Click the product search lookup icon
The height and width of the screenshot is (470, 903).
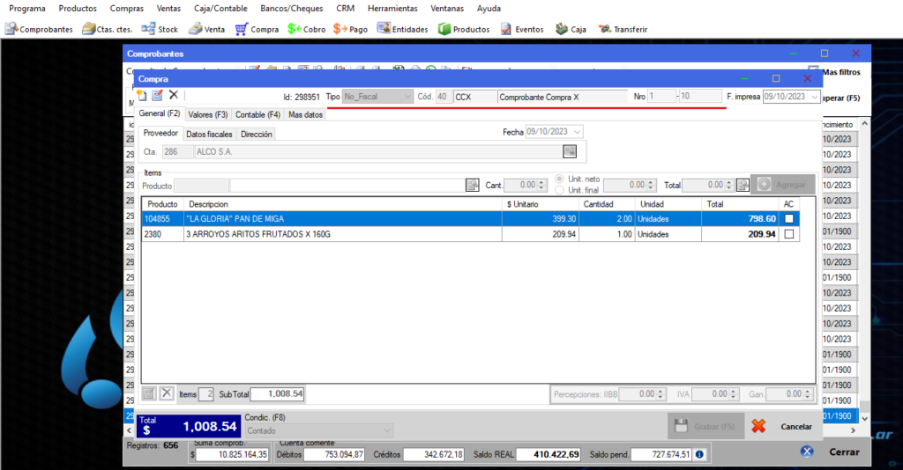pyautogui.click(x=473, y=185)
